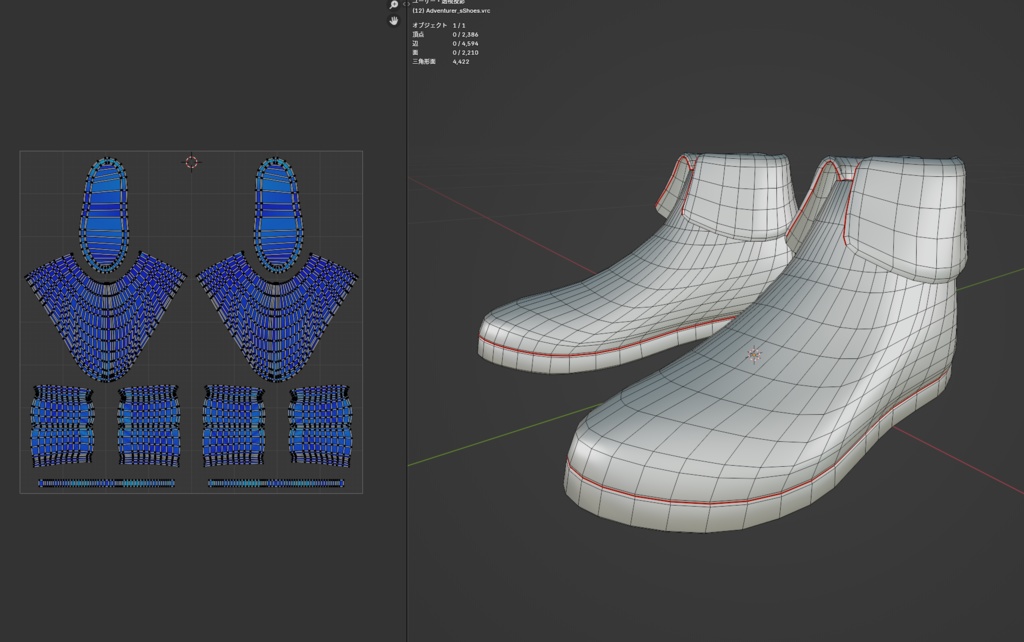Click the 三角形面 triangle count readout
Viewport: 1024px width, 642px height.
[440, 61]
